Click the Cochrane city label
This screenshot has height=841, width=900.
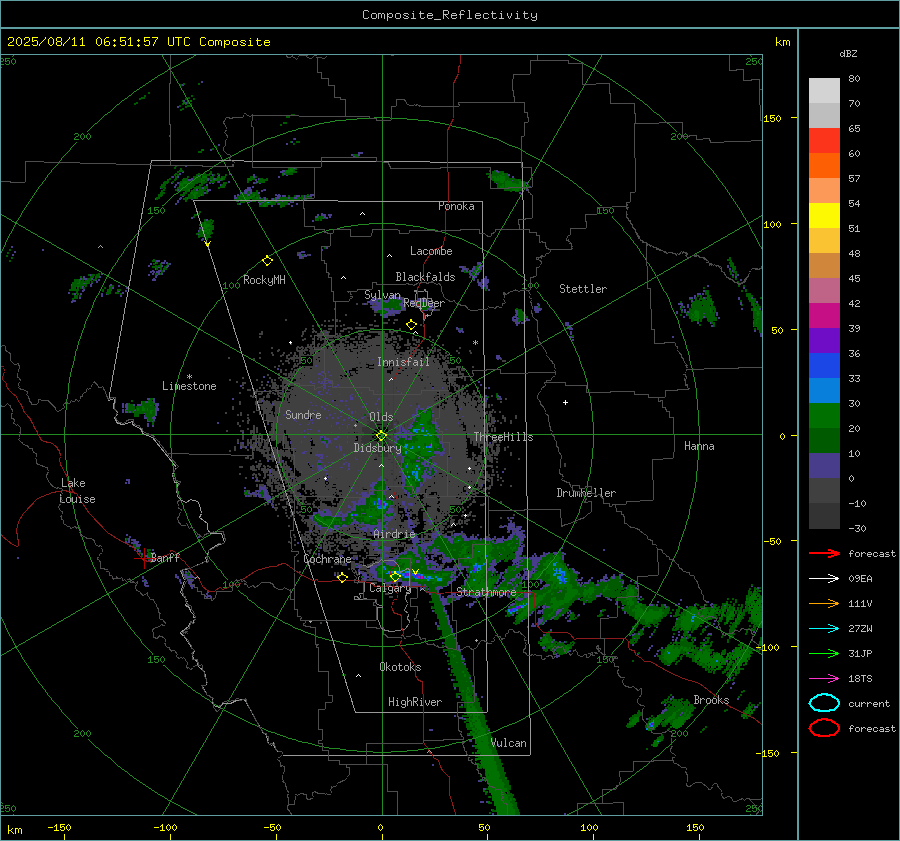tap(327, 559)
